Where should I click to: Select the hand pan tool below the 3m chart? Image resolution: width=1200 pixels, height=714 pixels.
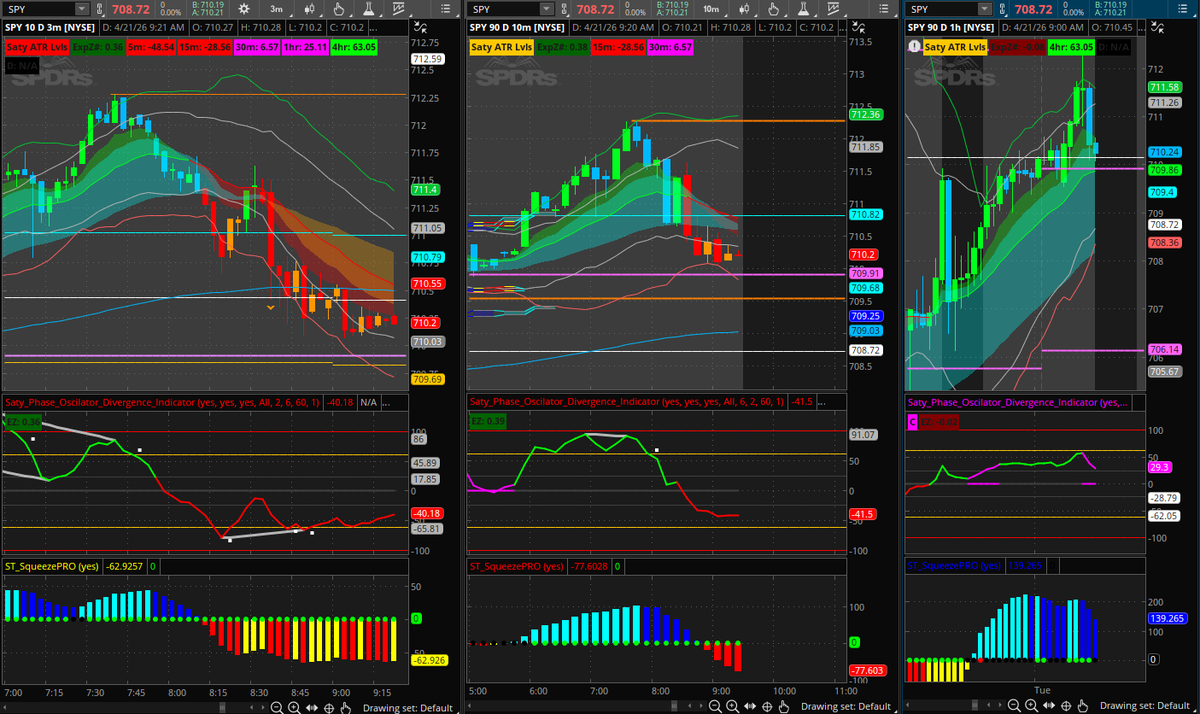[x=346, y=706]
